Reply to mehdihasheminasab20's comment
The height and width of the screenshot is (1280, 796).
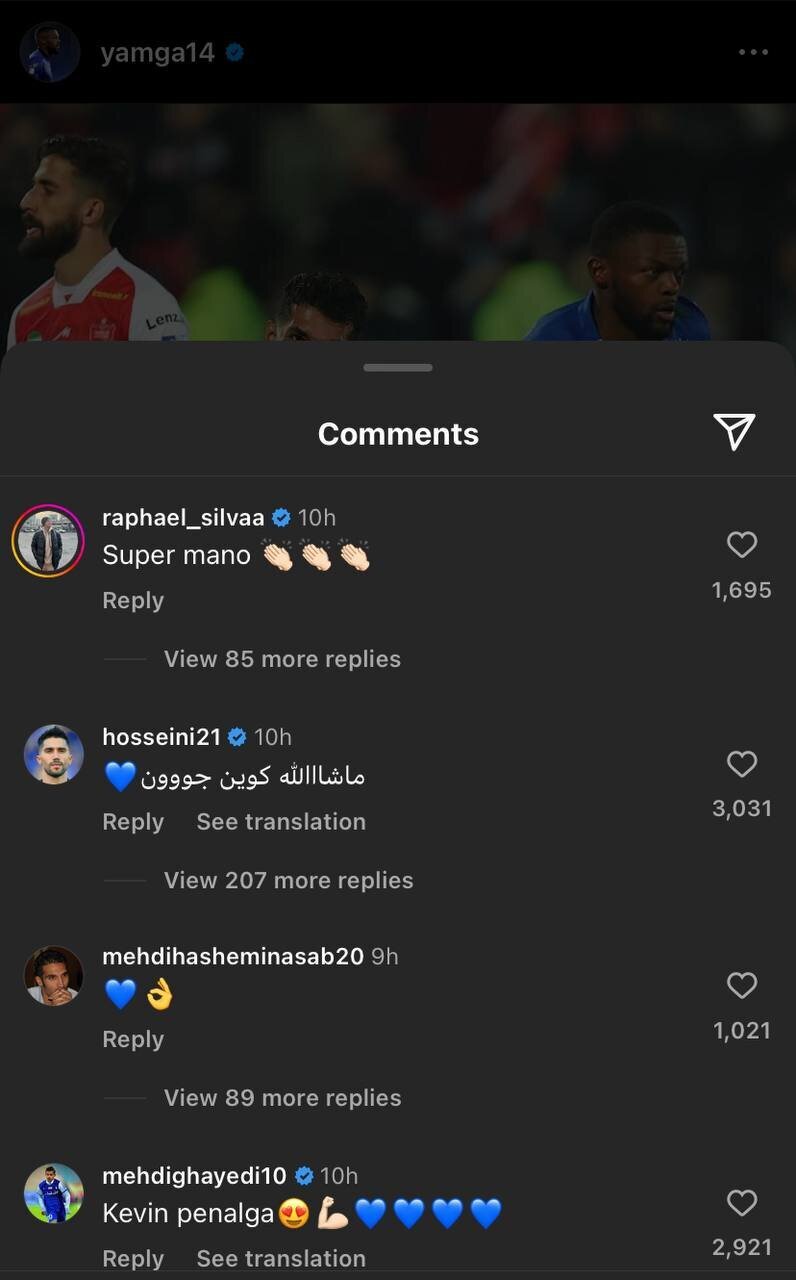click(133, 1039)
